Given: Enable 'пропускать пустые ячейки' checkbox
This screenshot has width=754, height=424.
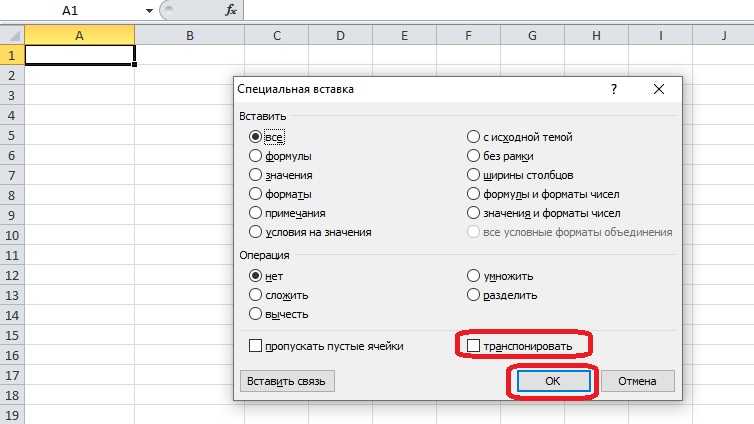Looking at the screenshot, I should click(x=255, y=346).
